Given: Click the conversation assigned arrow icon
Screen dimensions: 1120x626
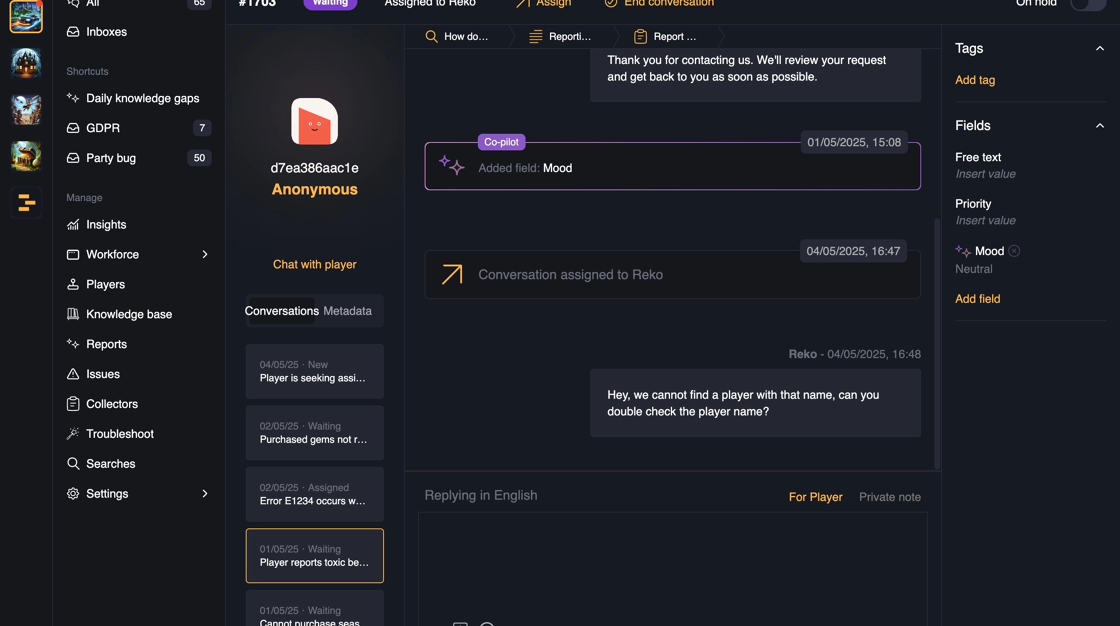Looking at the screenshot, I should tap(451, 274).
